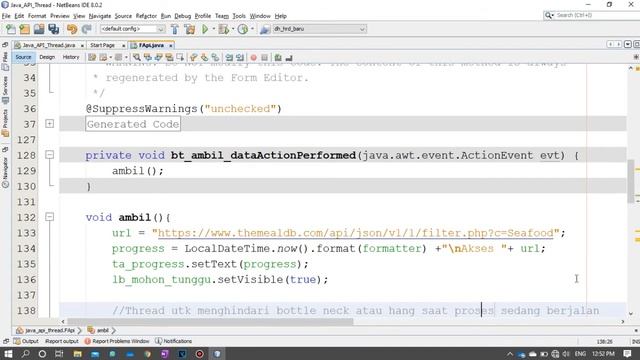The height and width of the screenshot is (360, 640).
Task: Open the Report Problems Window
Action: [x=117, y=341]
